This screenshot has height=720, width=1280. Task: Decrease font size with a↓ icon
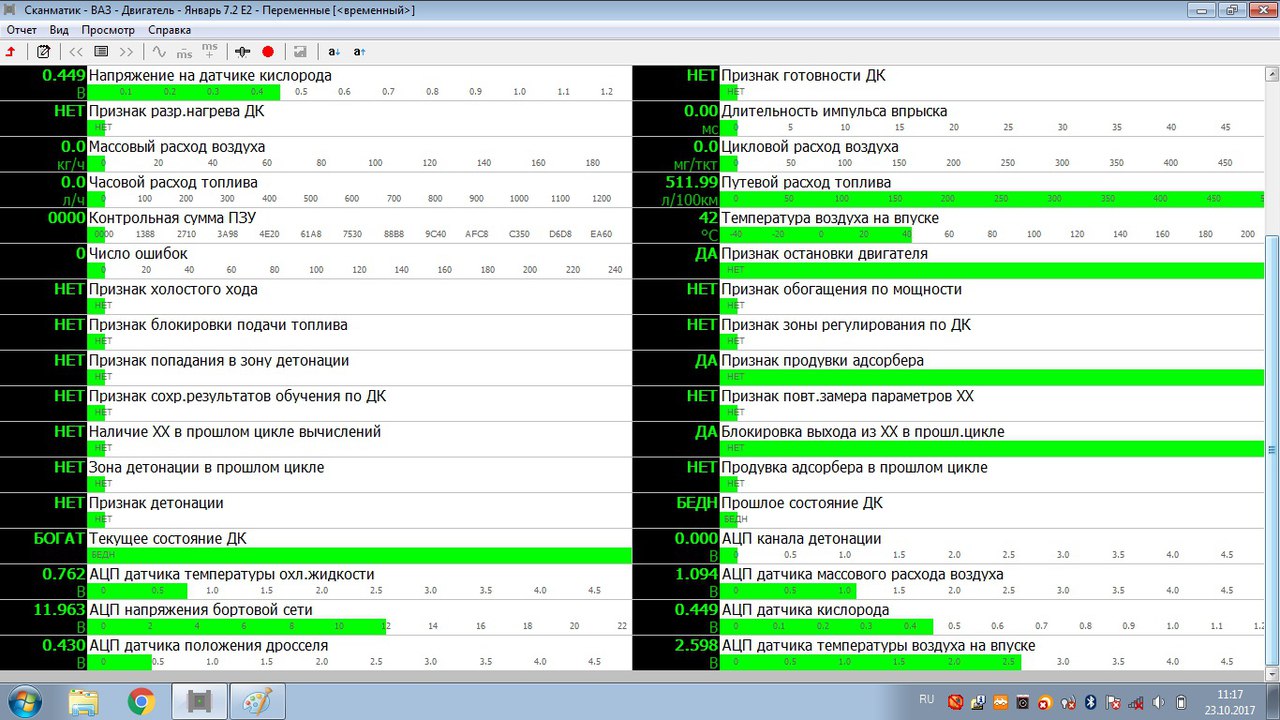point(334,51)
